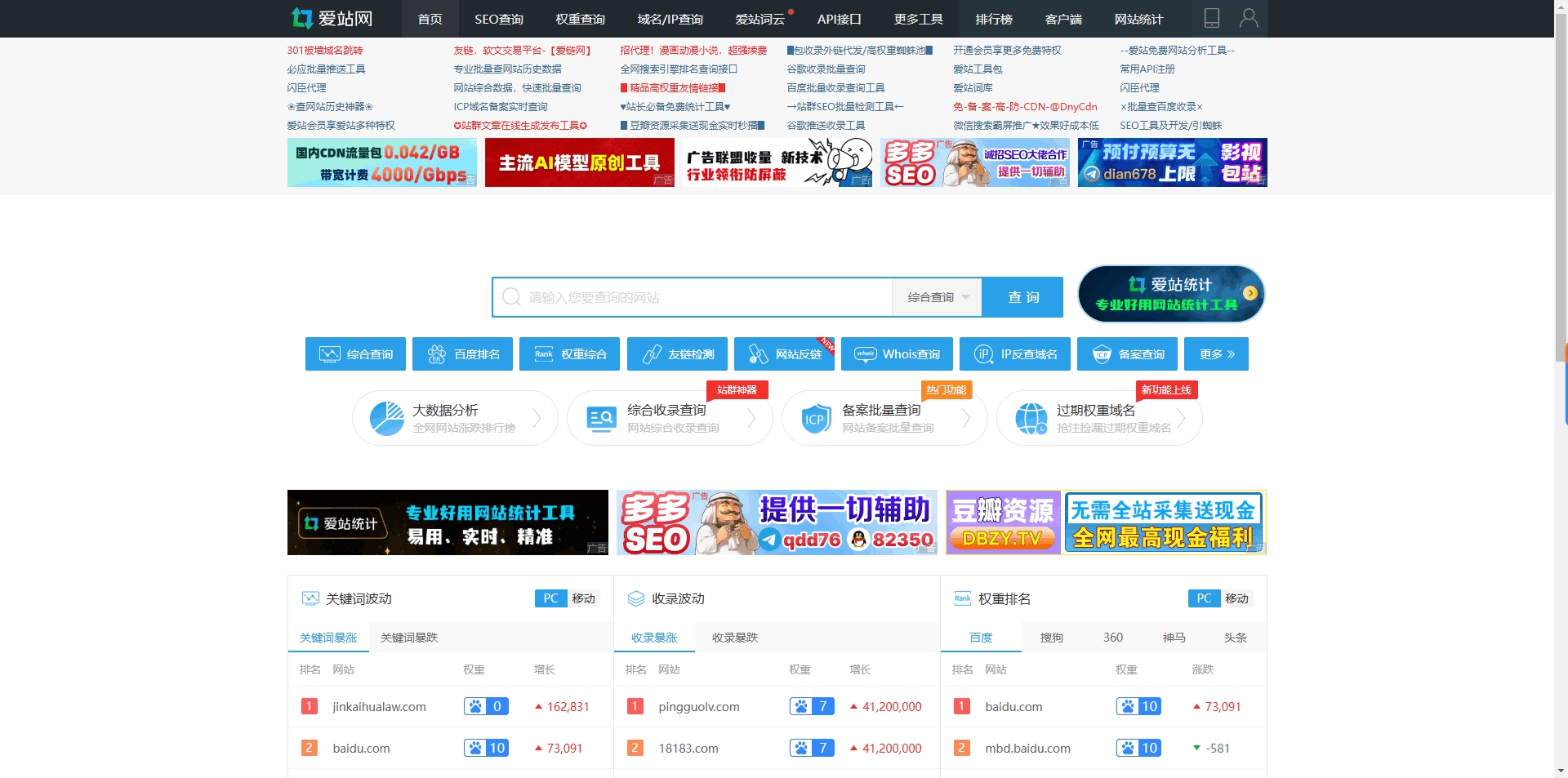Click the mobile client icon in header
Screen dimensions: 1568x778
pyautogui.click(x=1211, y=18)
